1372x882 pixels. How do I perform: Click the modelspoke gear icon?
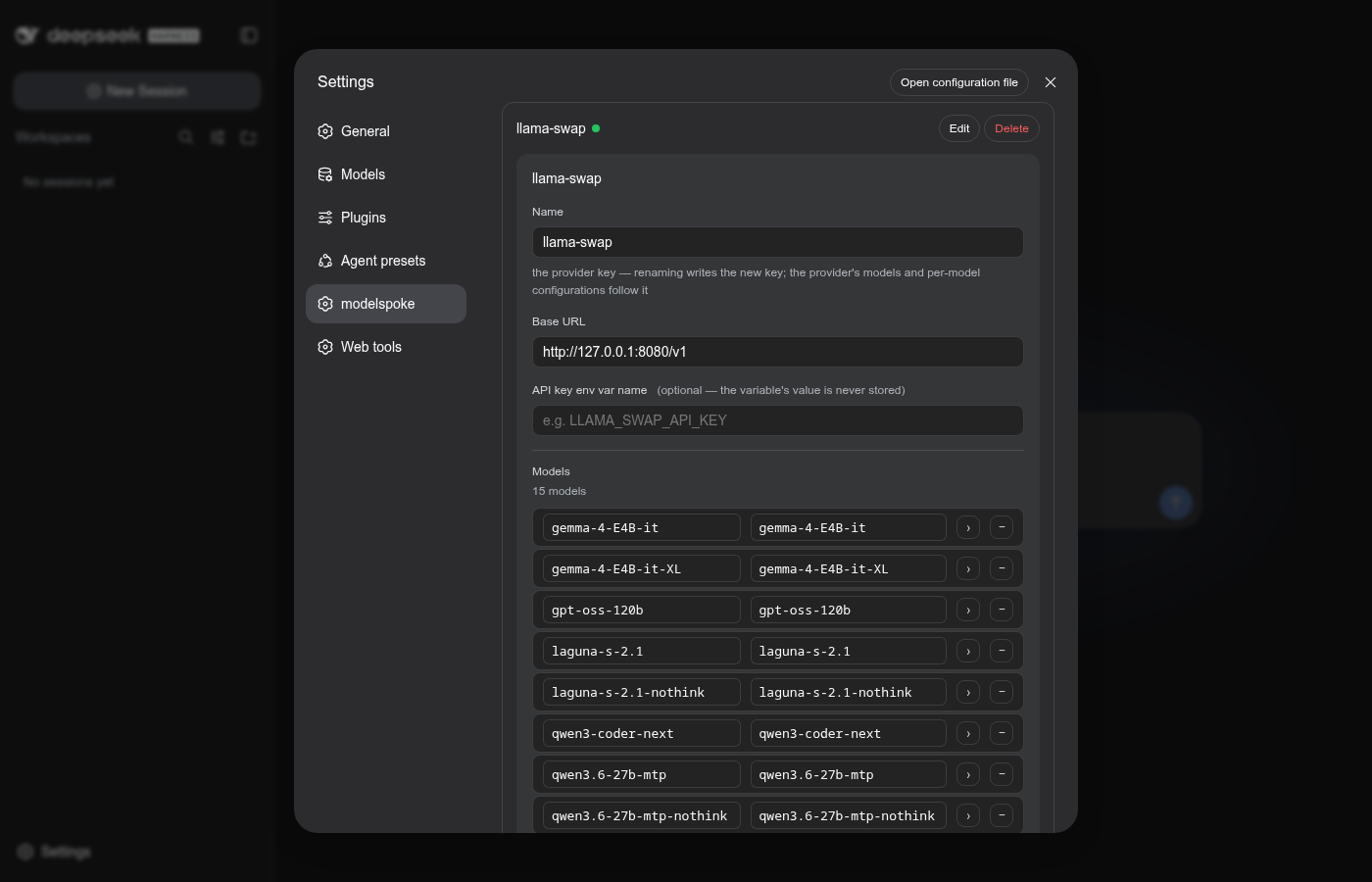click(x=325, y=304)
